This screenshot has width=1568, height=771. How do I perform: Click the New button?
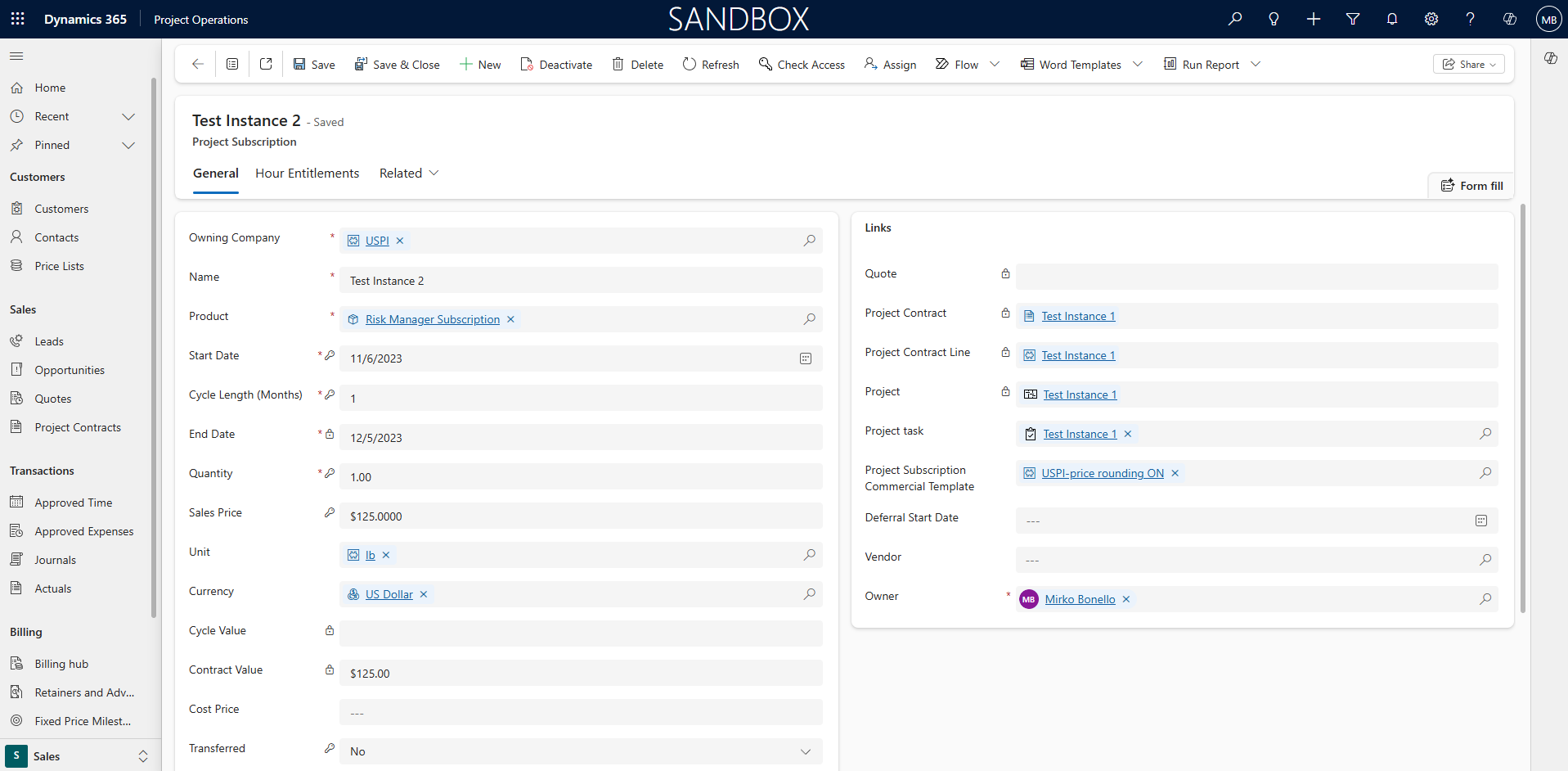[x=480, y=64]
